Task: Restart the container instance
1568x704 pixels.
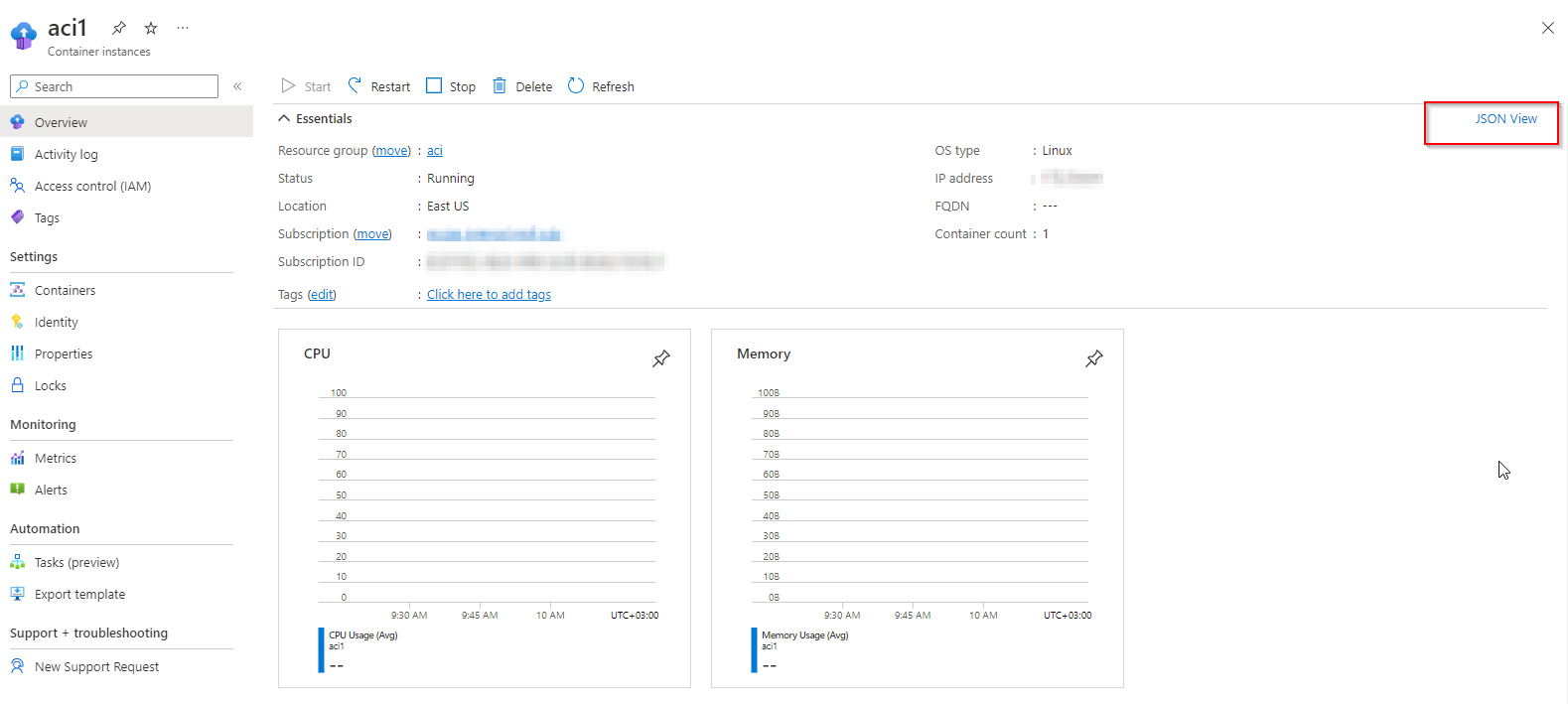Action: click(x=378, y=86)
